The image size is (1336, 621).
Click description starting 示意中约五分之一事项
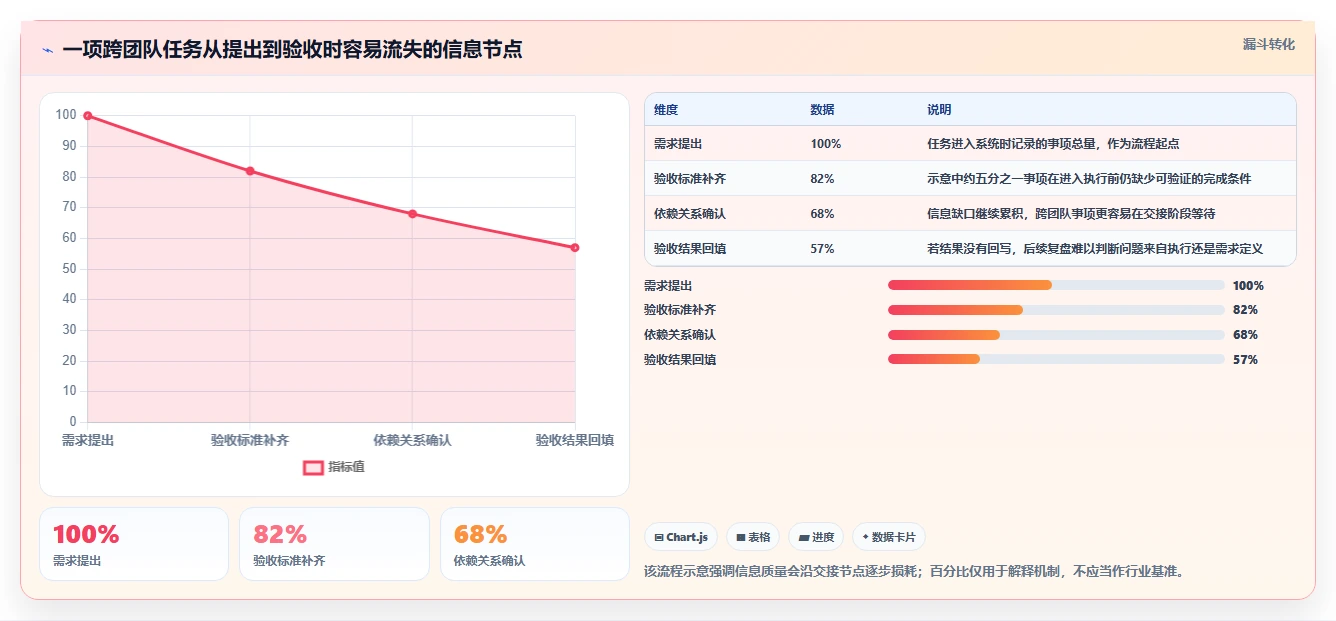1089,179
